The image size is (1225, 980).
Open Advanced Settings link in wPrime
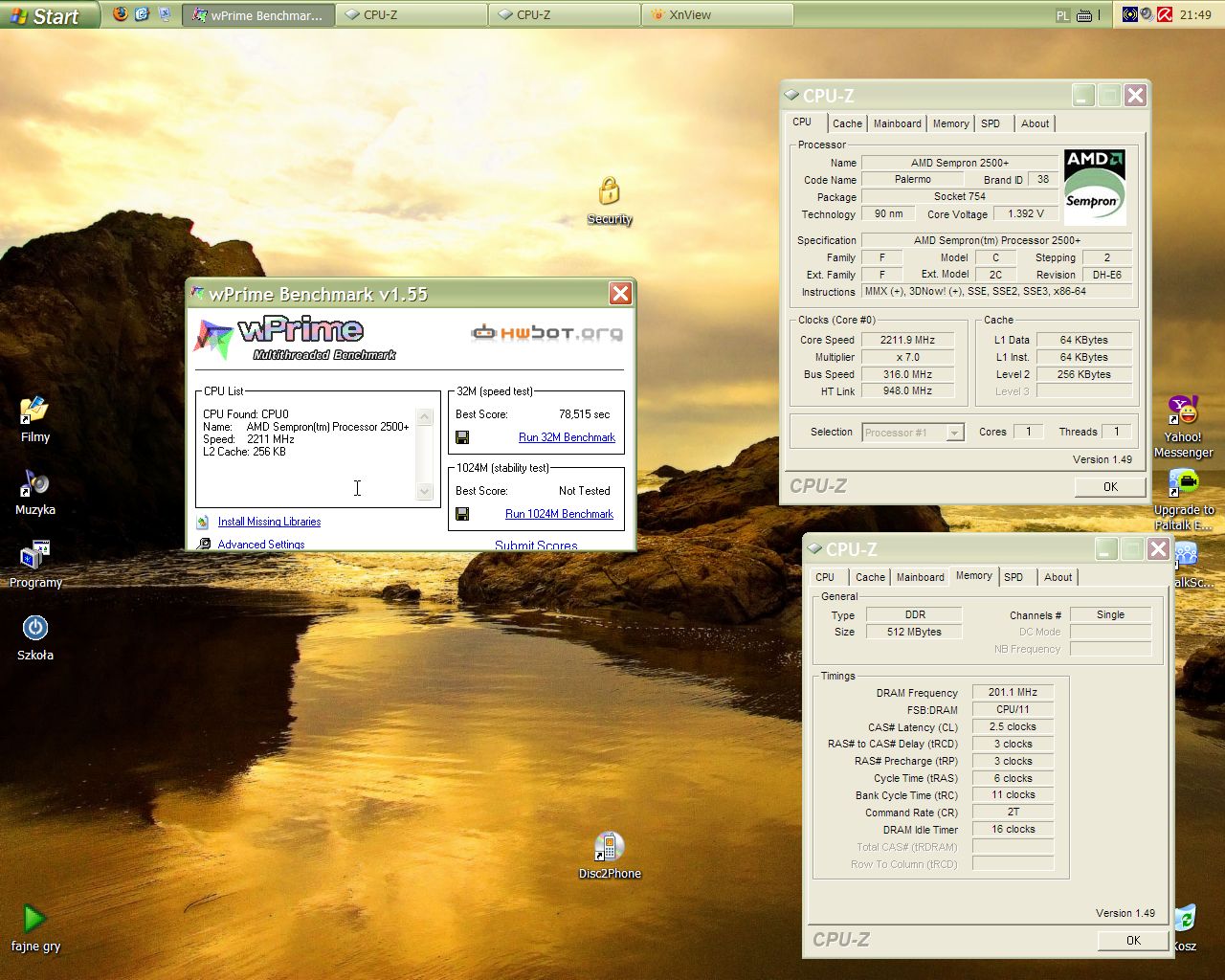click(x=261, y=545)
